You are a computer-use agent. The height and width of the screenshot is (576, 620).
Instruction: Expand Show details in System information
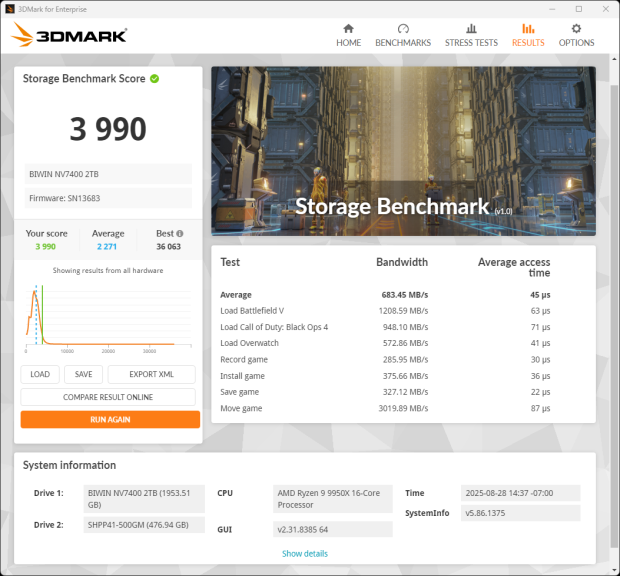(x=304, y=553)
